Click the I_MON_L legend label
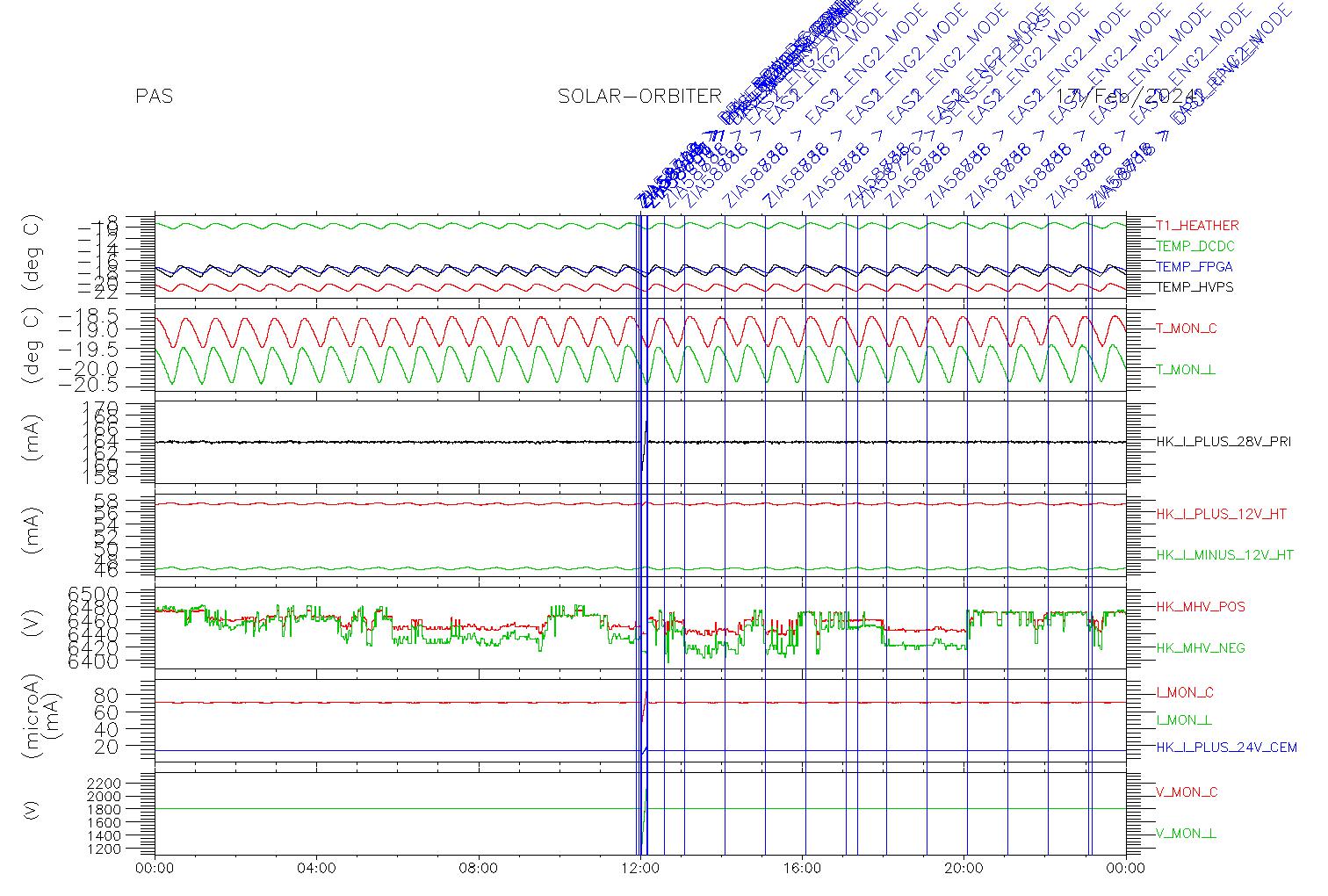Screen dimensions: 1328x896 pyautogui.click(x=1184, y=720)
